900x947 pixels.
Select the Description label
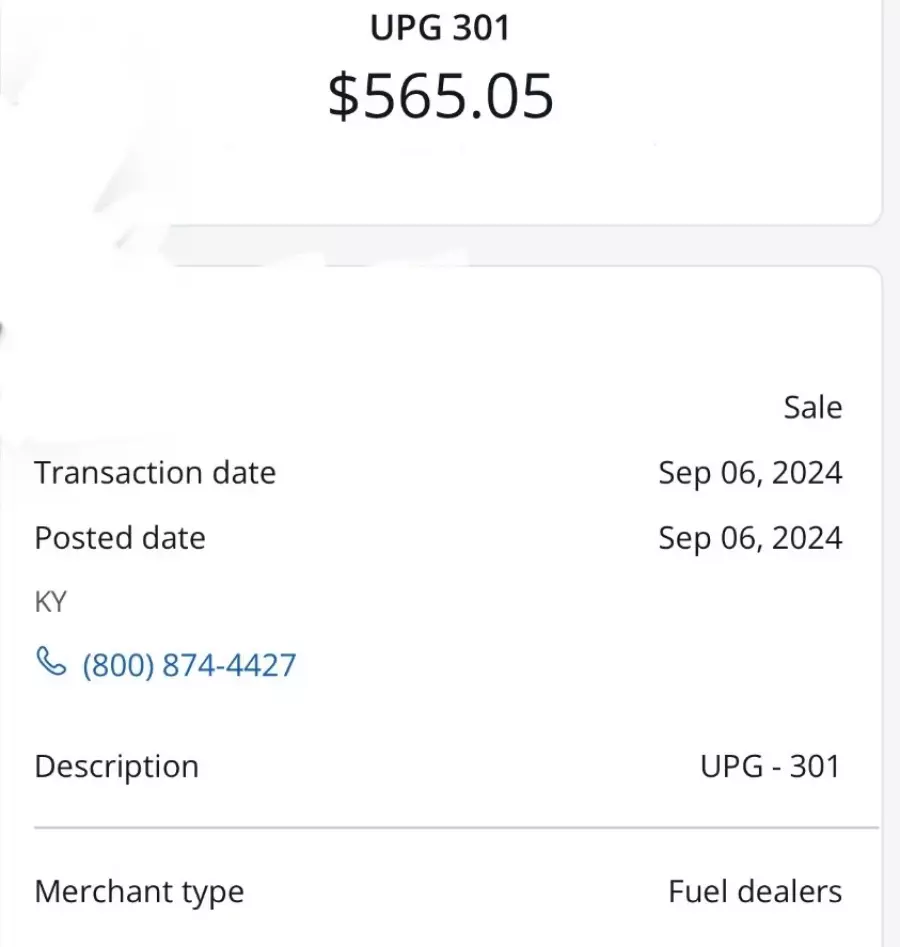[x=117, y=767]
